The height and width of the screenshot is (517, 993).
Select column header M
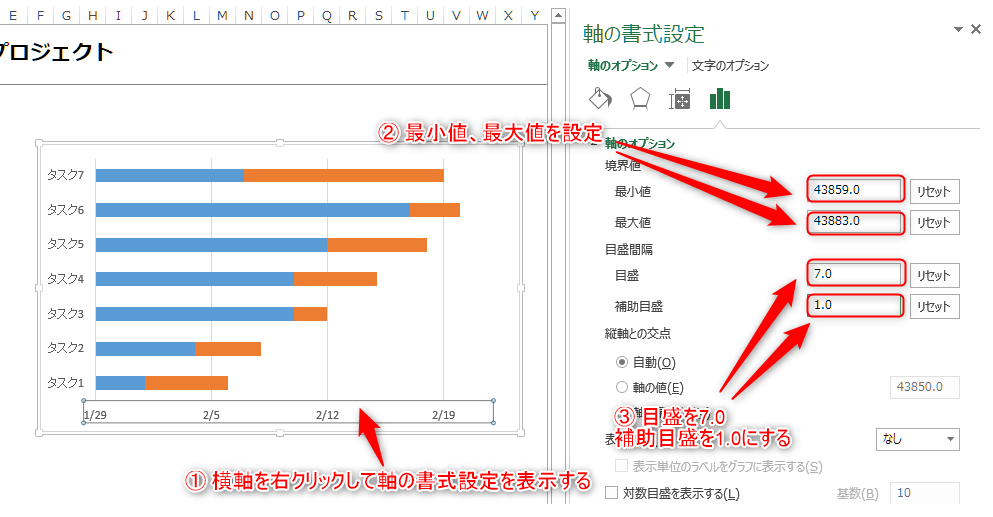(x=222, y=15)
